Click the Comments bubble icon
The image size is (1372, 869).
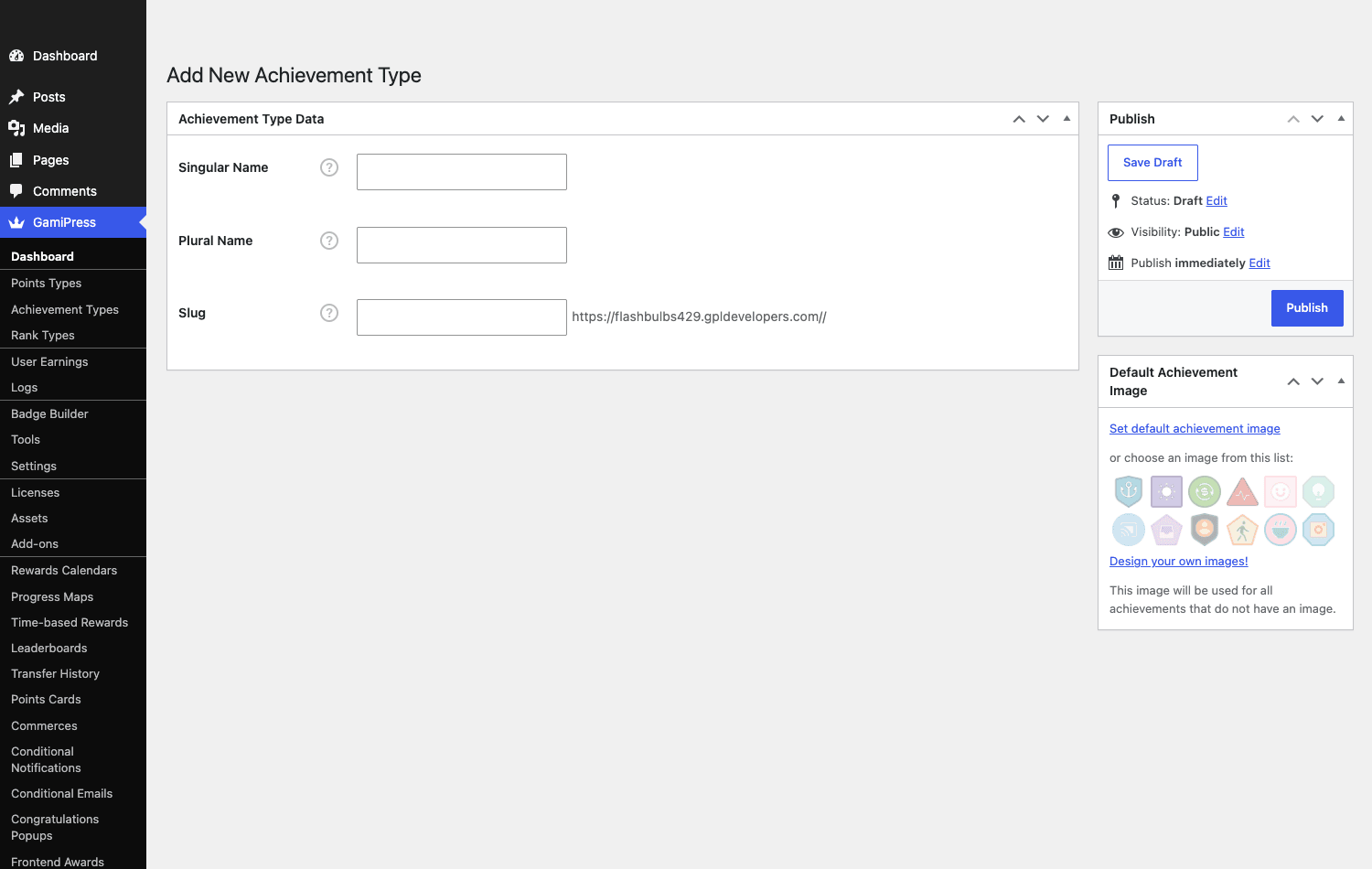[x=16, y=191]
